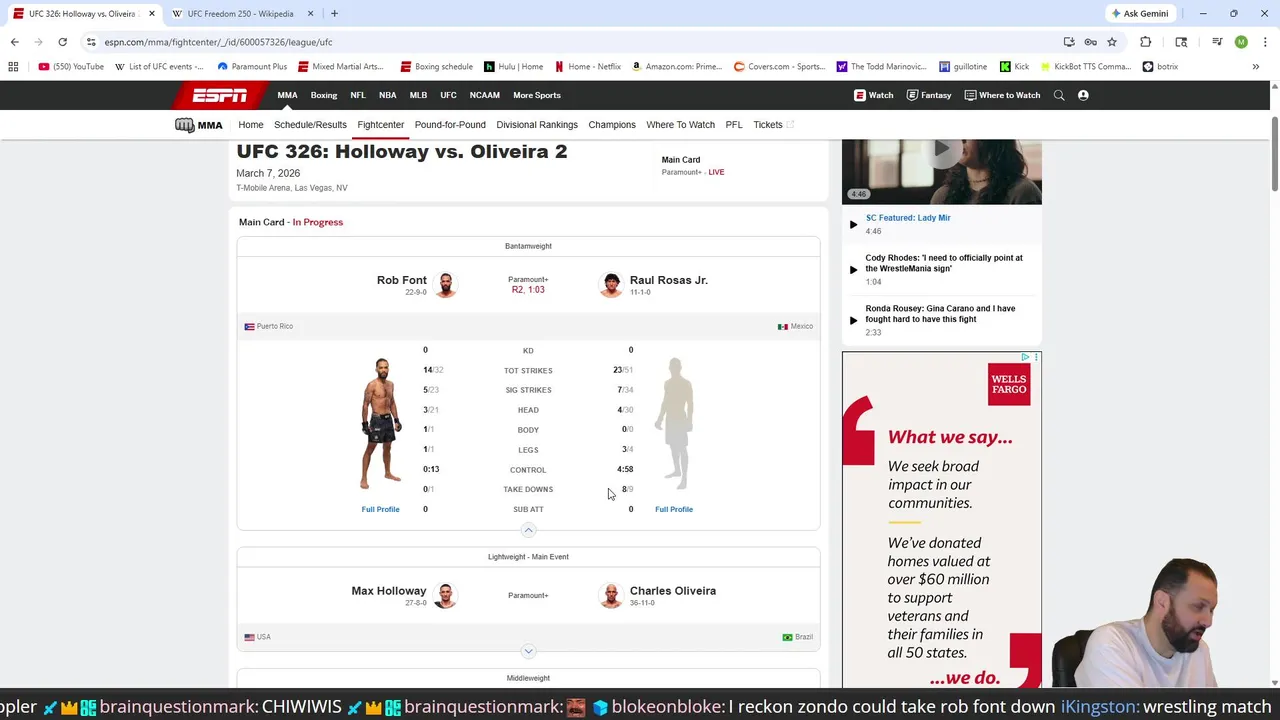Select Boxing in ESPN top nav
Image resolution: width=1280 pixels, height=720 pixels.
pyautogui.click(x=324, y=95)
